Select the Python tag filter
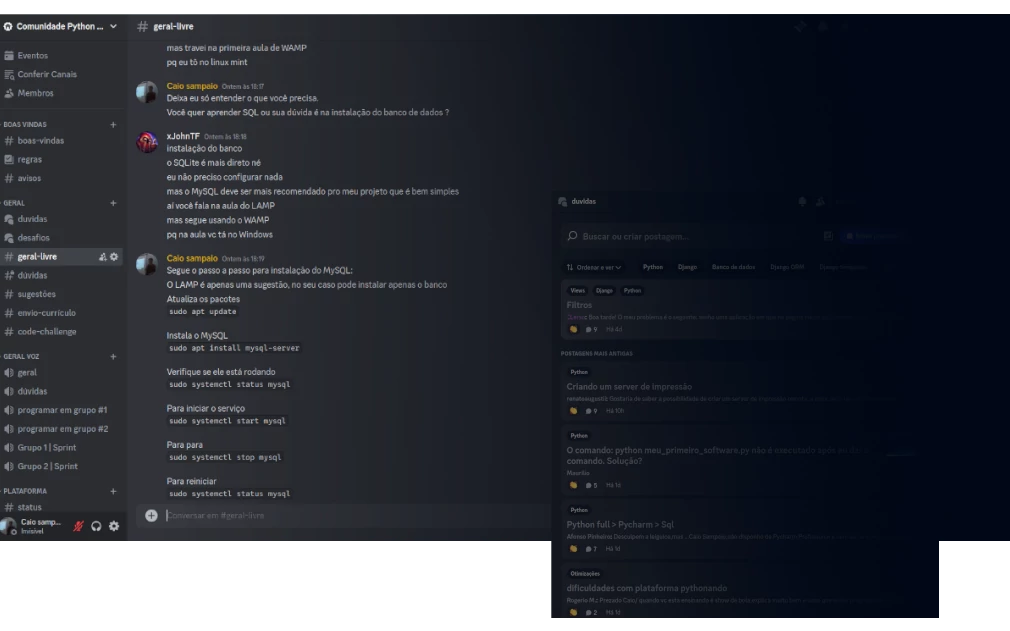Viewport: 1010px width, 631px height. [x=653, y=267]
